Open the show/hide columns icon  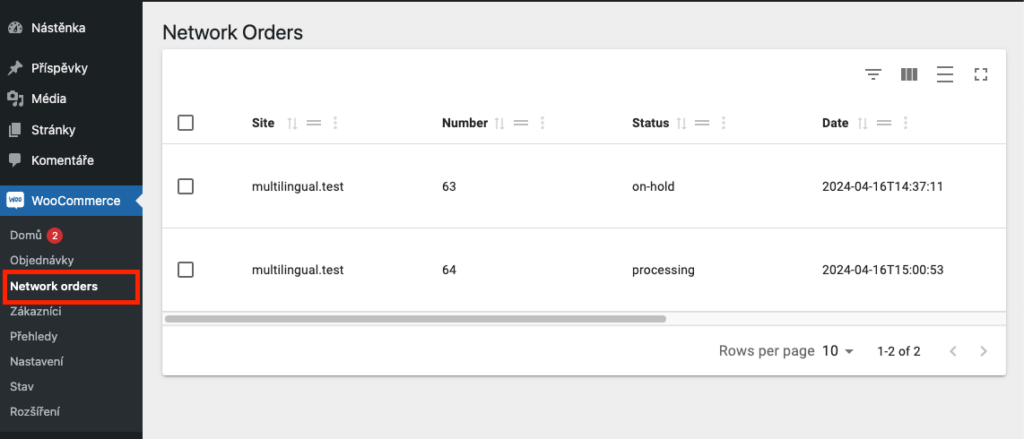coord(909,74)
